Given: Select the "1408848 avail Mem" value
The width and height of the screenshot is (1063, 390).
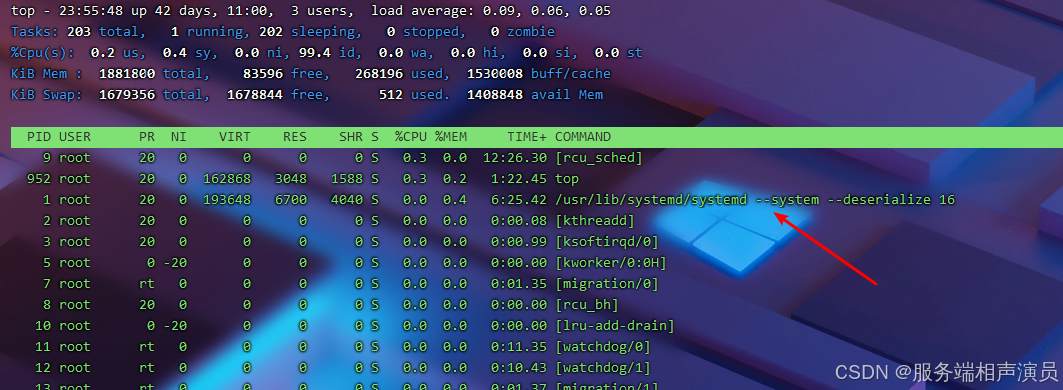Looking at the screenshot, I should pyautogui.click(x=535, y=95).
